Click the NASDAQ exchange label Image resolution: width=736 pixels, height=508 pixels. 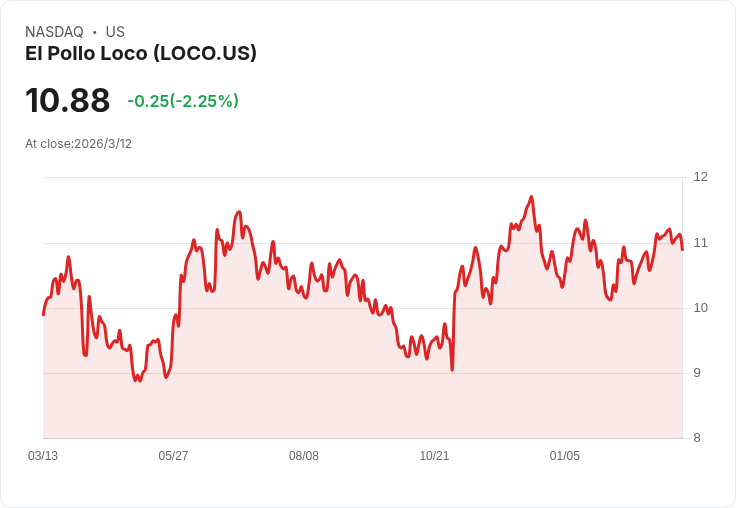[54, 32]
